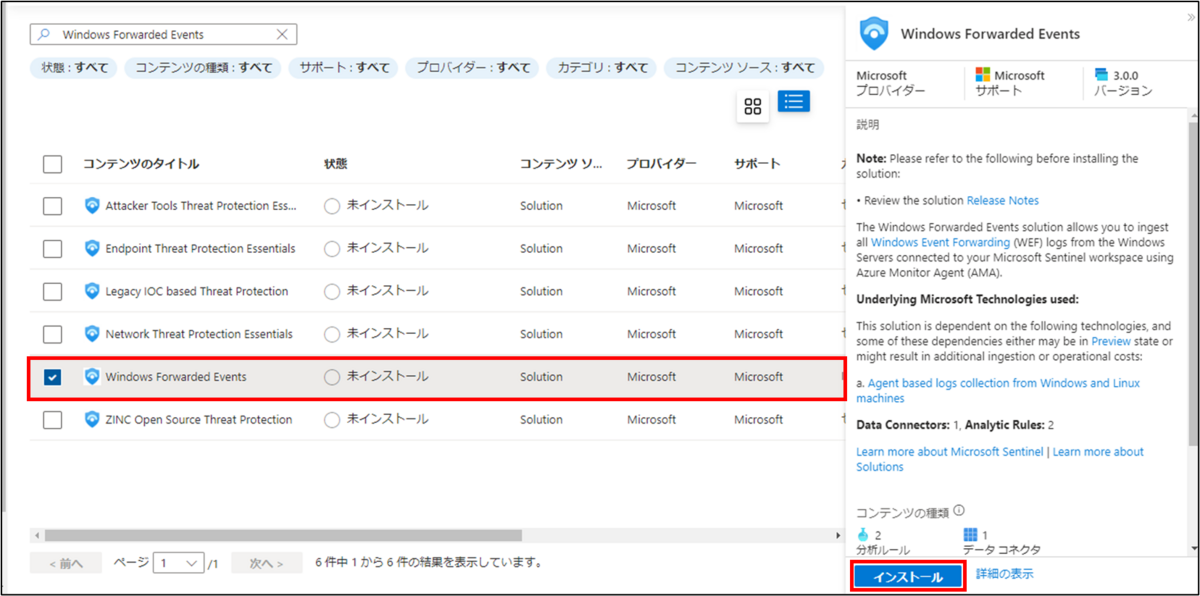This screenshot has height=596, width=1200.
Task: Click Windows Forwarded Events row shield icon
Action: 92,377
